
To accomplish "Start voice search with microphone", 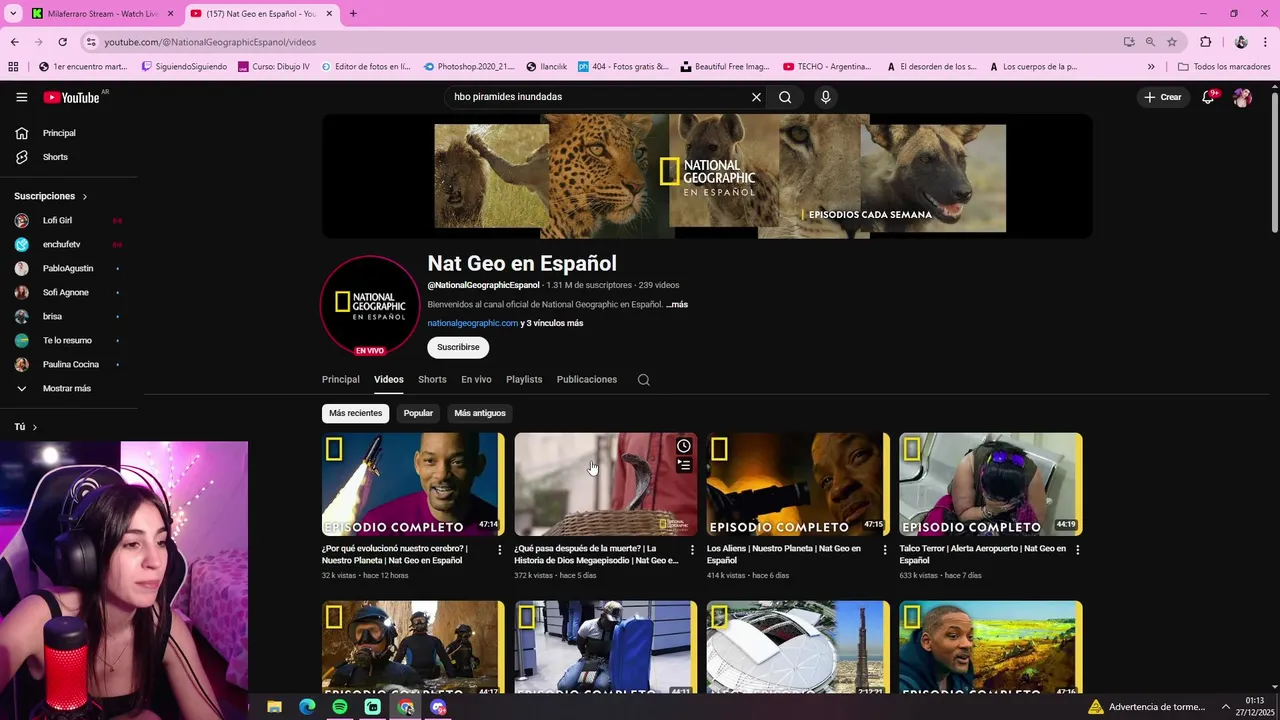I will point(825,97).
